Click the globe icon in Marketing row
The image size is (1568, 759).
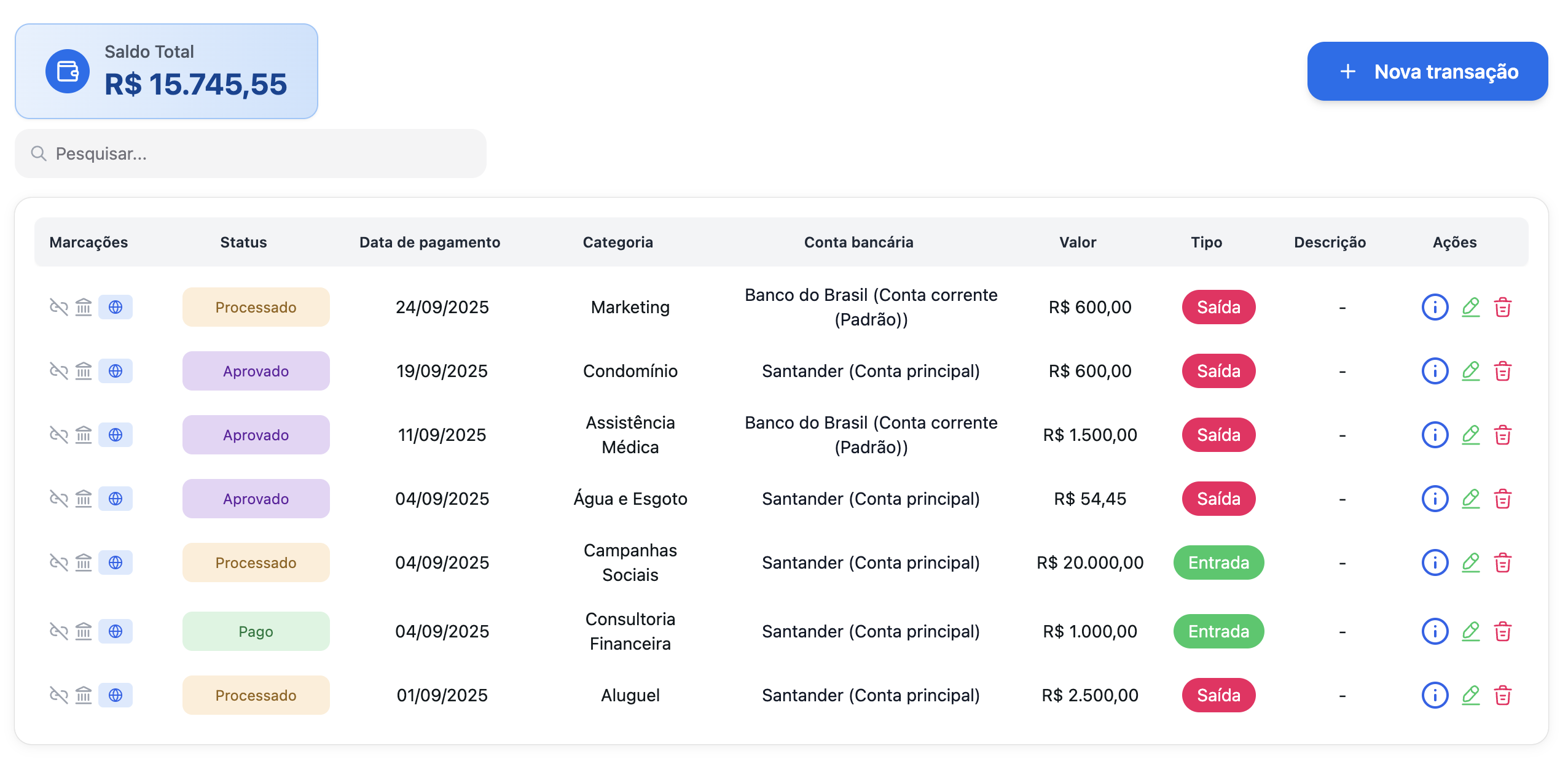tap(116, 307)
